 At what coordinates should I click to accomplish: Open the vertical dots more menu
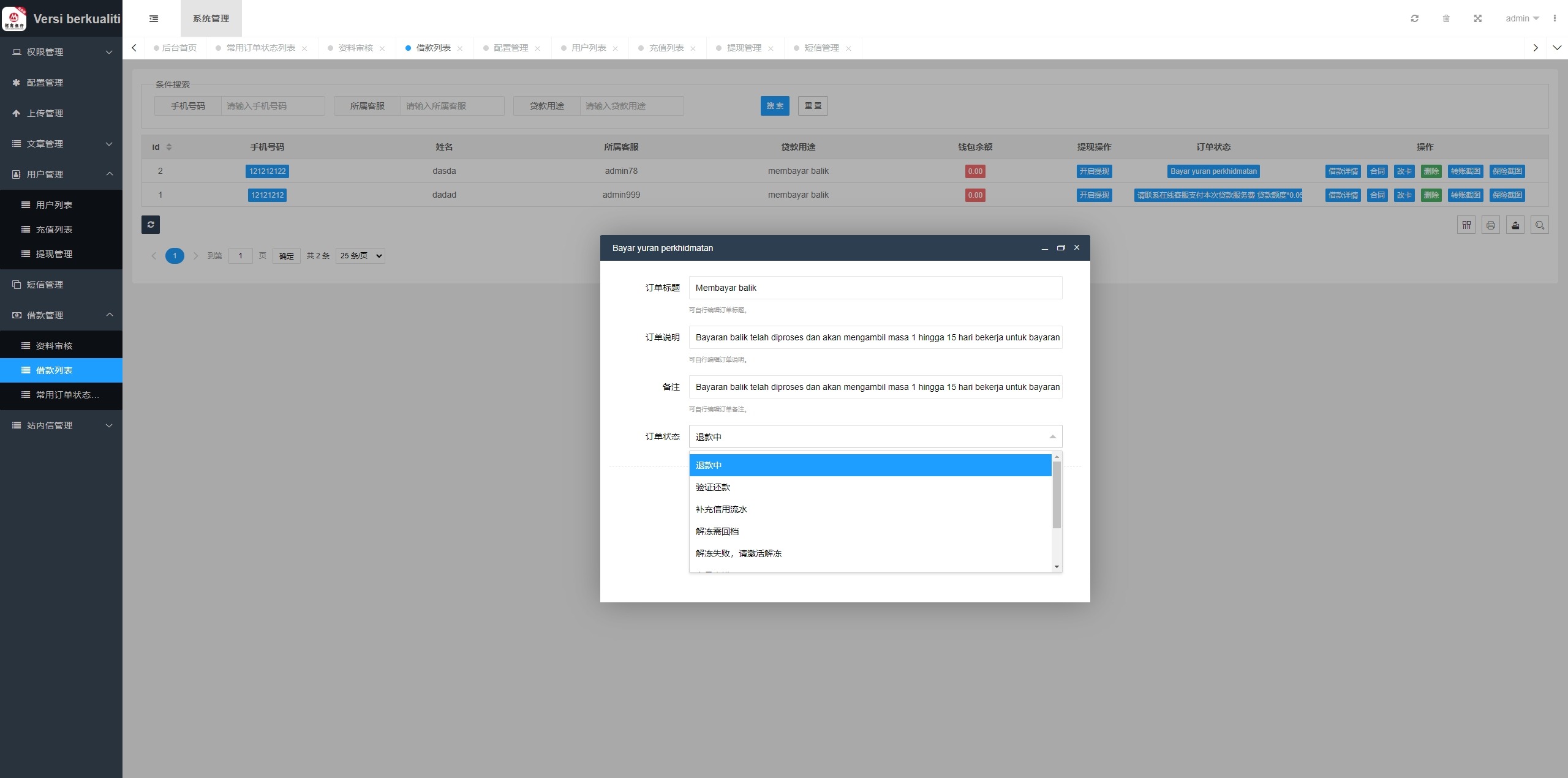[1555, 18]
